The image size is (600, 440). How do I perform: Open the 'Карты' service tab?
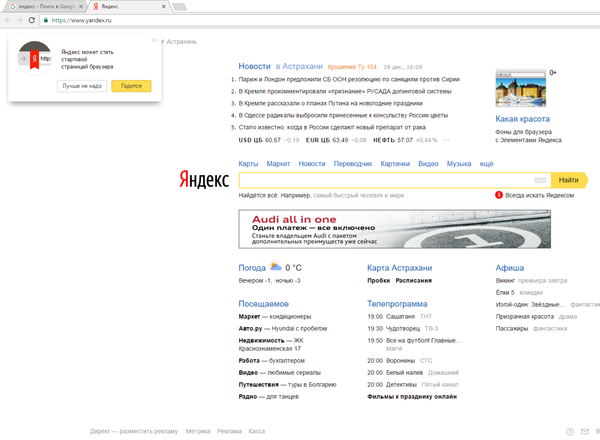[248, 163]
